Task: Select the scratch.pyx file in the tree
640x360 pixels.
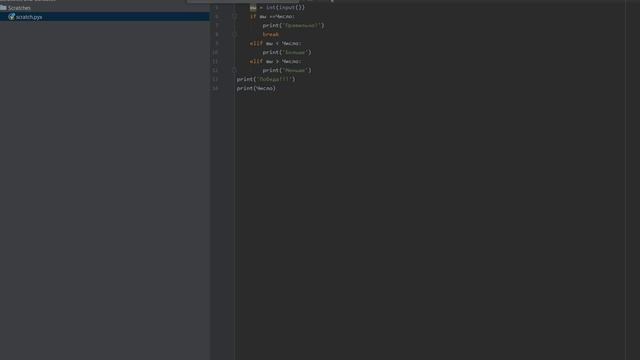Action: pos(104,17)
